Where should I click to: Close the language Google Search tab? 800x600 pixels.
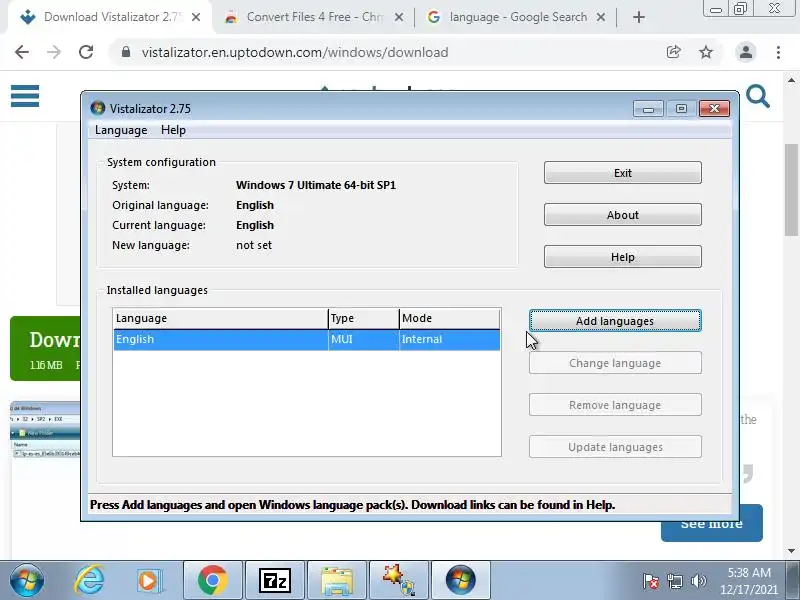coord(601,17)
